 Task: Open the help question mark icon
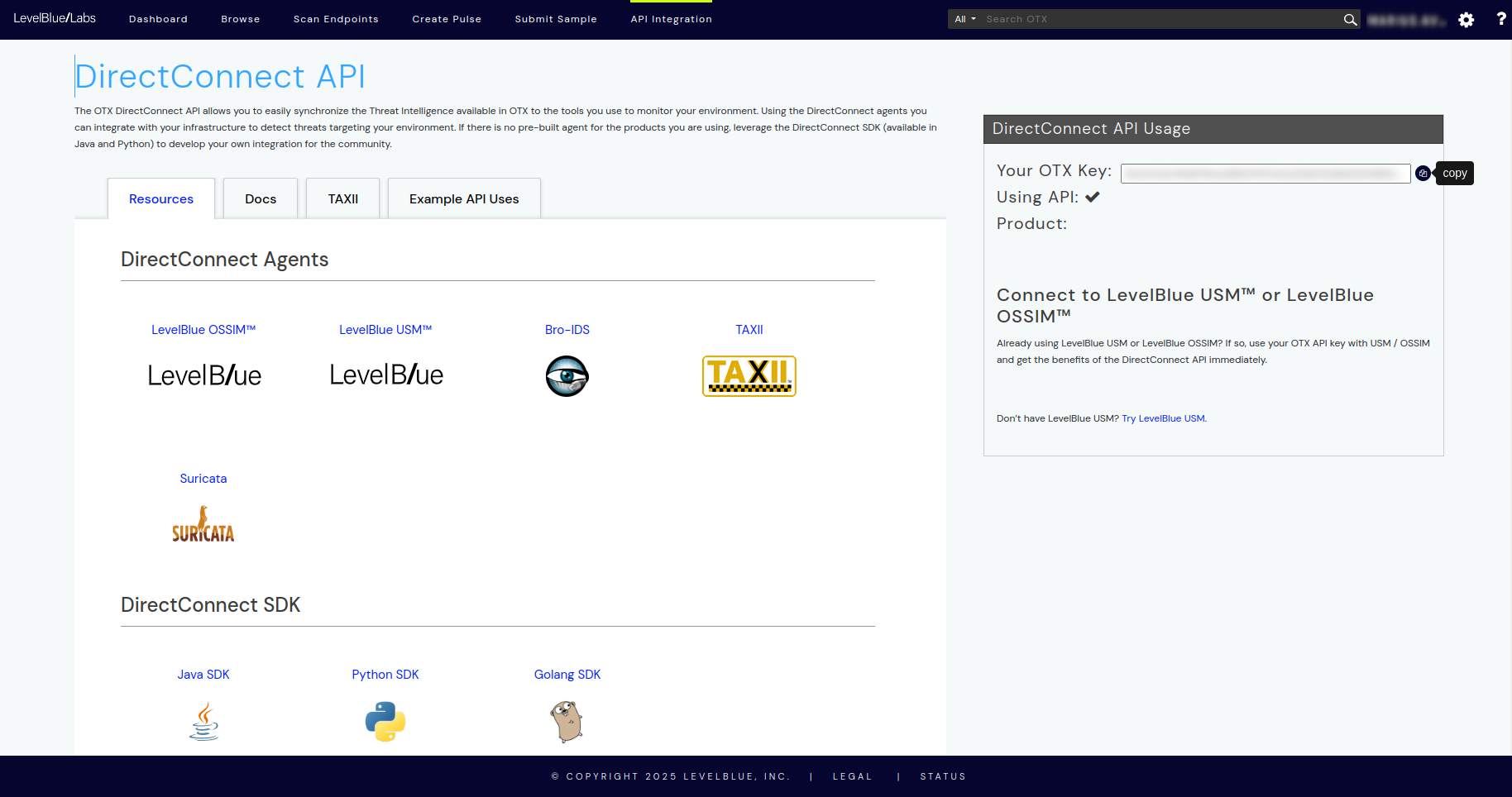point(1501,19)
